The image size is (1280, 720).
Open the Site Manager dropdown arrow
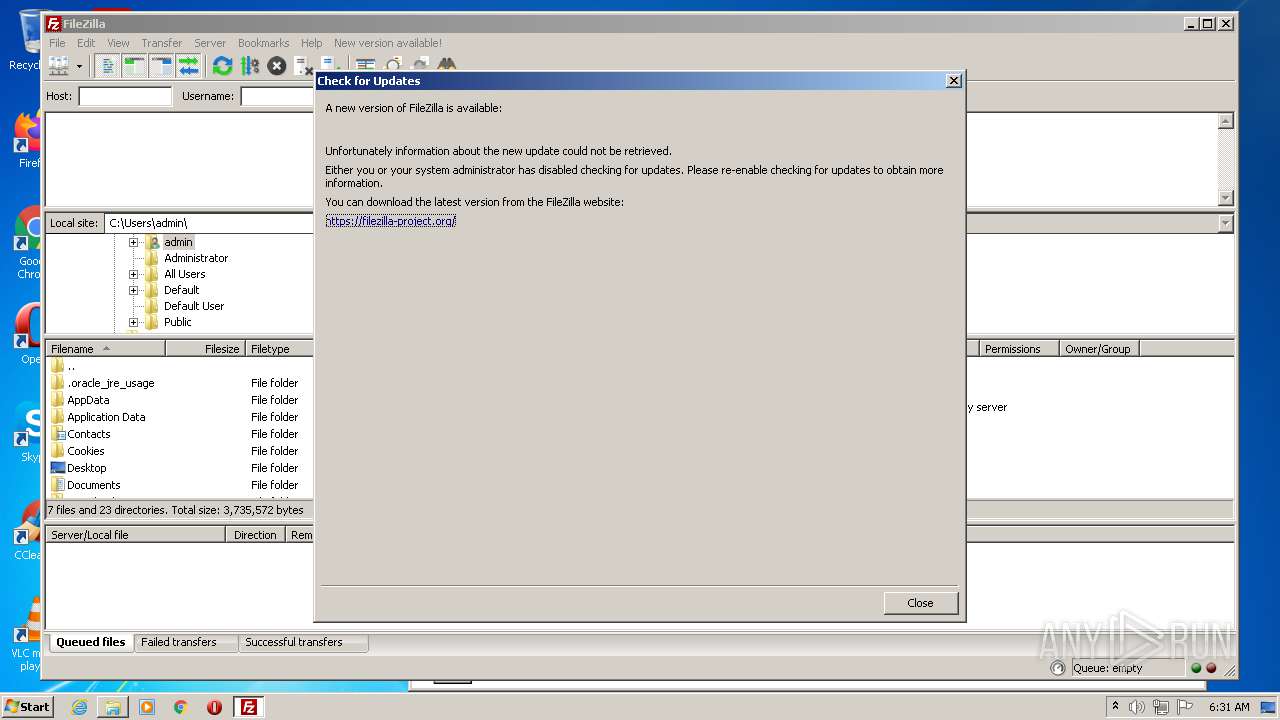point(79,66)
